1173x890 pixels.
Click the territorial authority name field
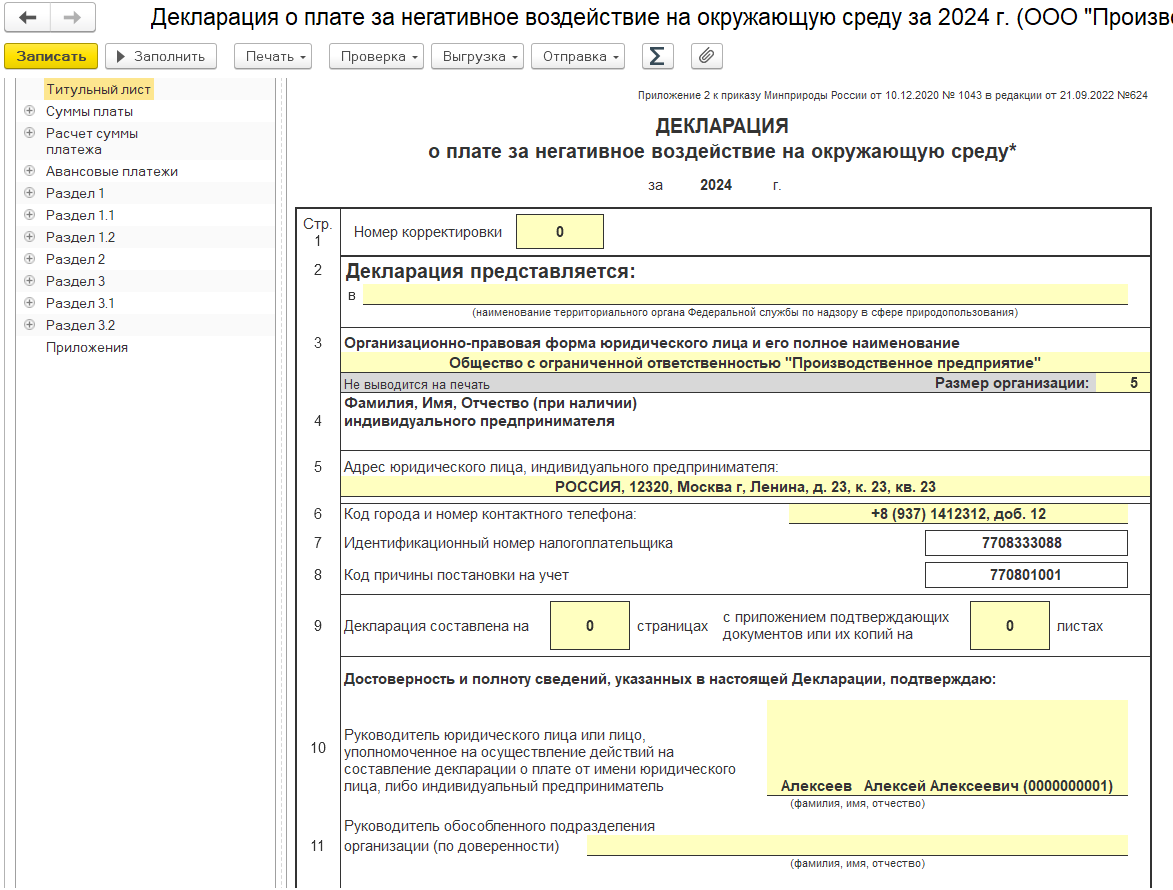click(744, 295)
